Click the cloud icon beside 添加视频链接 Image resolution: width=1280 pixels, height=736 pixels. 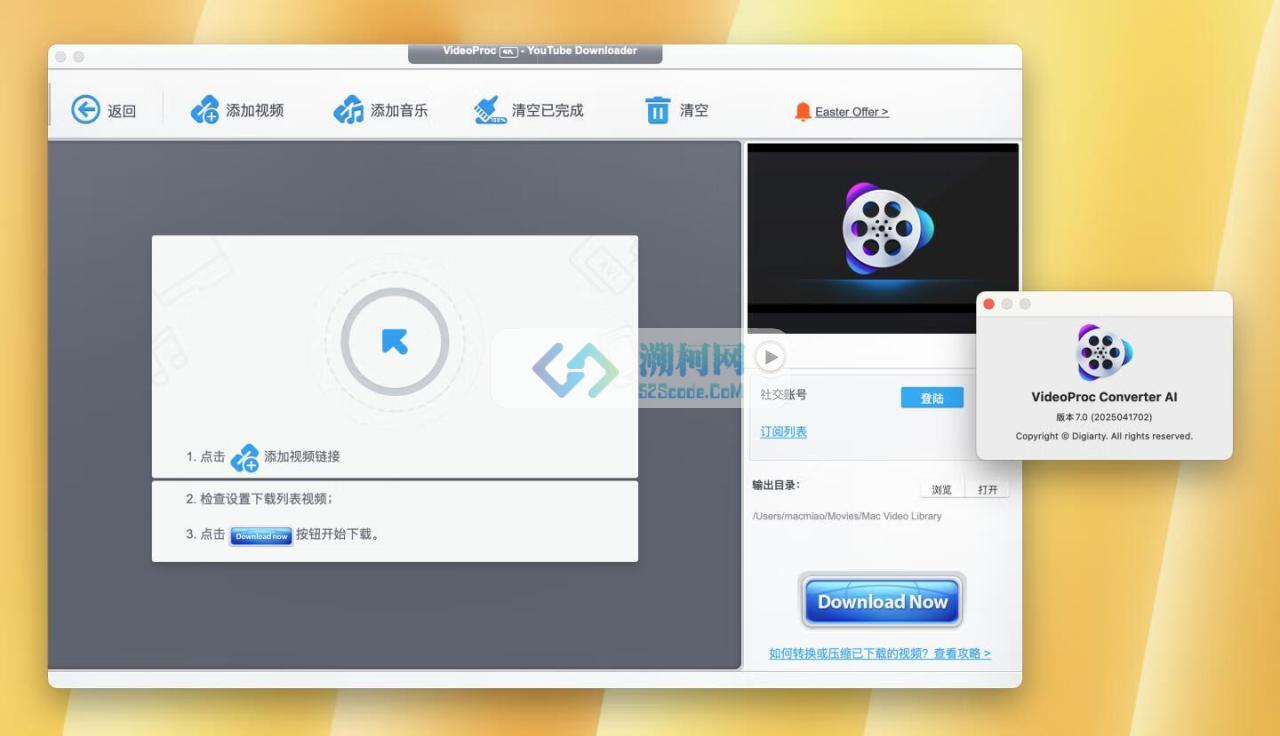tap(244, 458)
